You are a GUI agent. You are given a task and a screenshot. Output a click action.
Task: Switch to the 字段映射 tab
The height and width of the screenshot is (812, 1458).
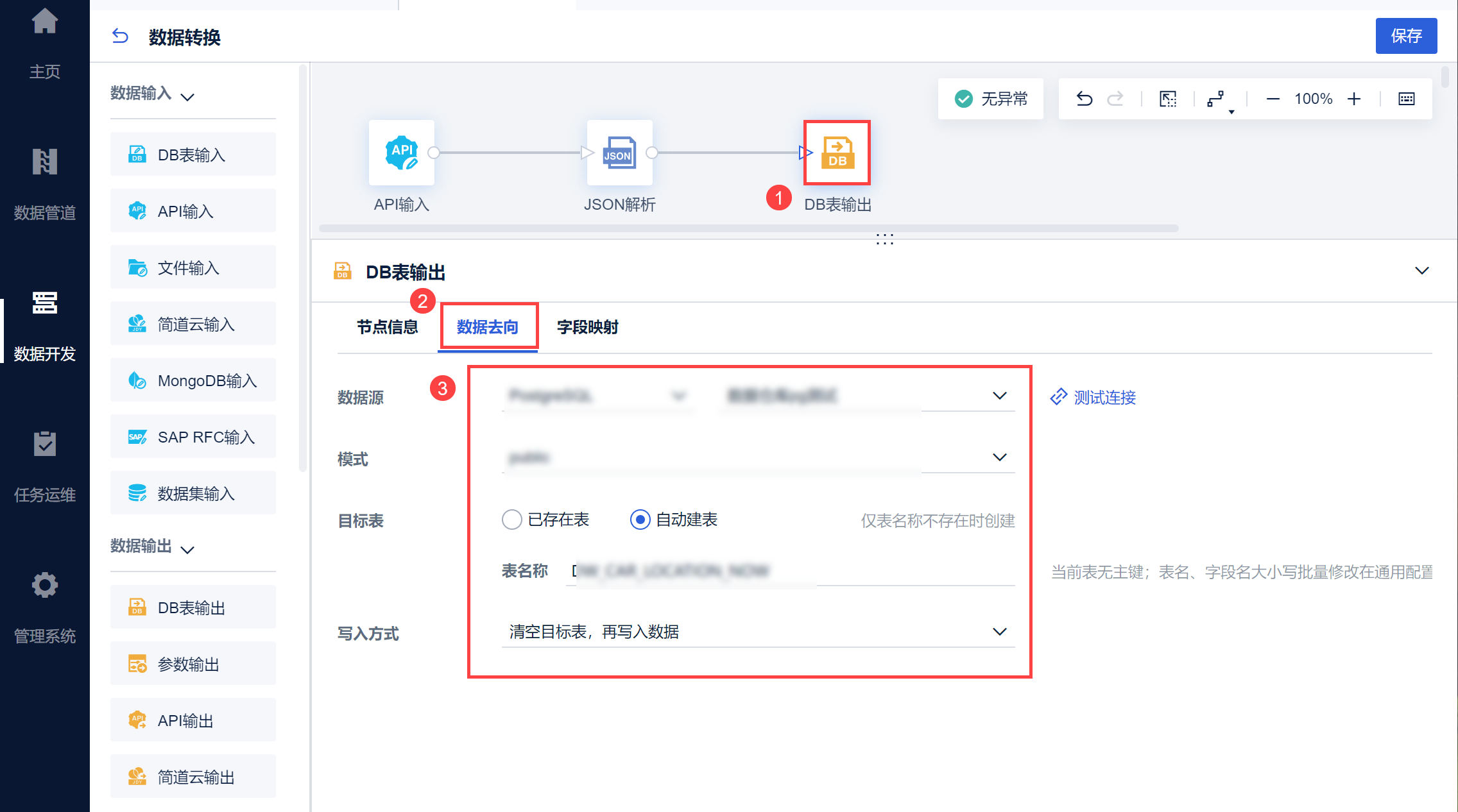point(587,327)
